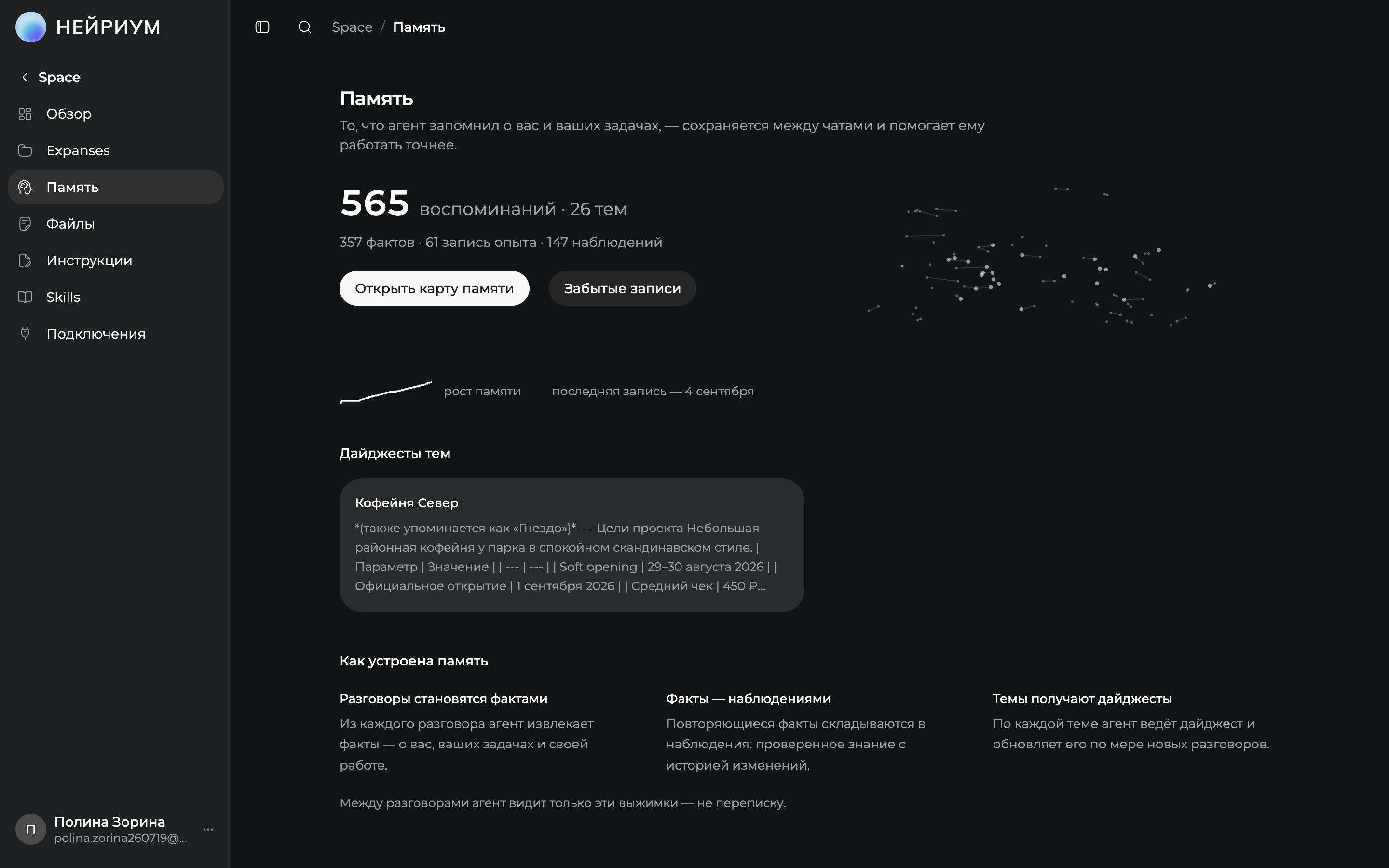
Task: Navigate to Space in breadcrumb
Action: pyautogui.click(x=352, y=27)
